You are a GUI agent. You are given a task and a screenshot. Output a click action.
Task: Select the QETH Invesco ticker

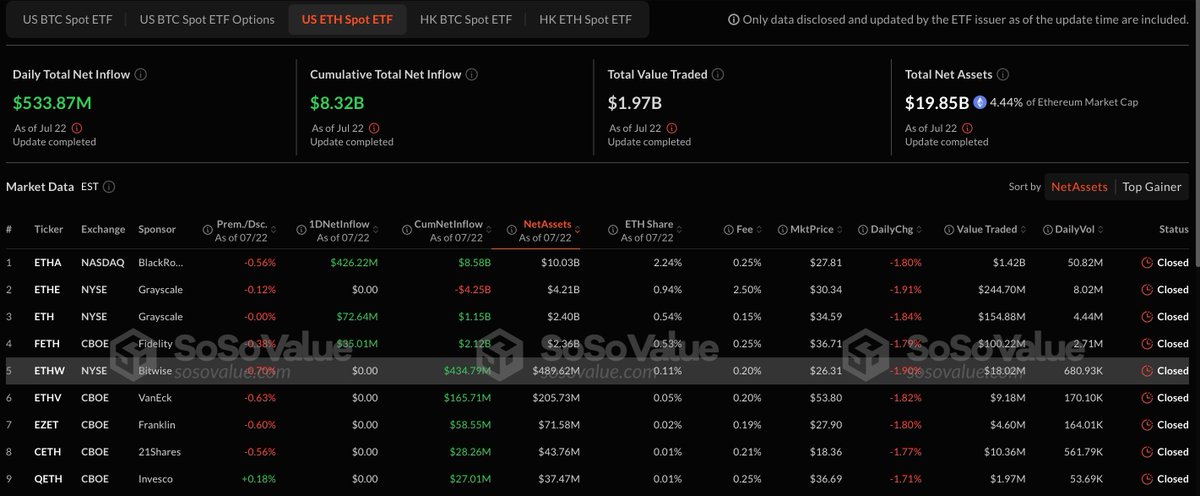[48, 478]
